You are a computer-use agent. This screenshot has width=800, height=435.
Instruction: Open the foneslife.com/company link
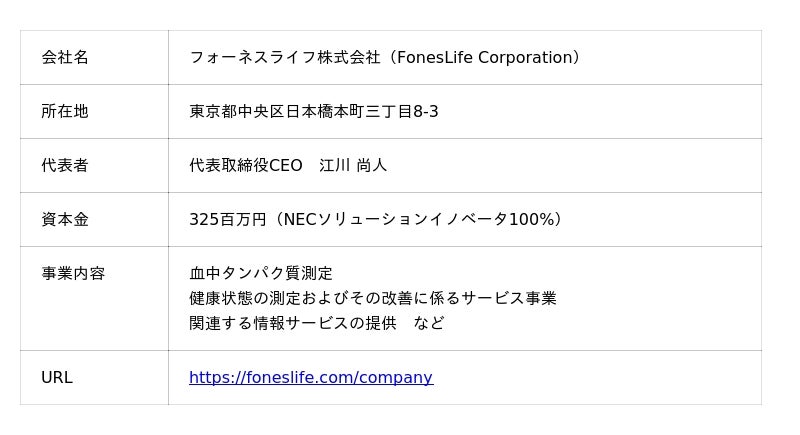310,378
